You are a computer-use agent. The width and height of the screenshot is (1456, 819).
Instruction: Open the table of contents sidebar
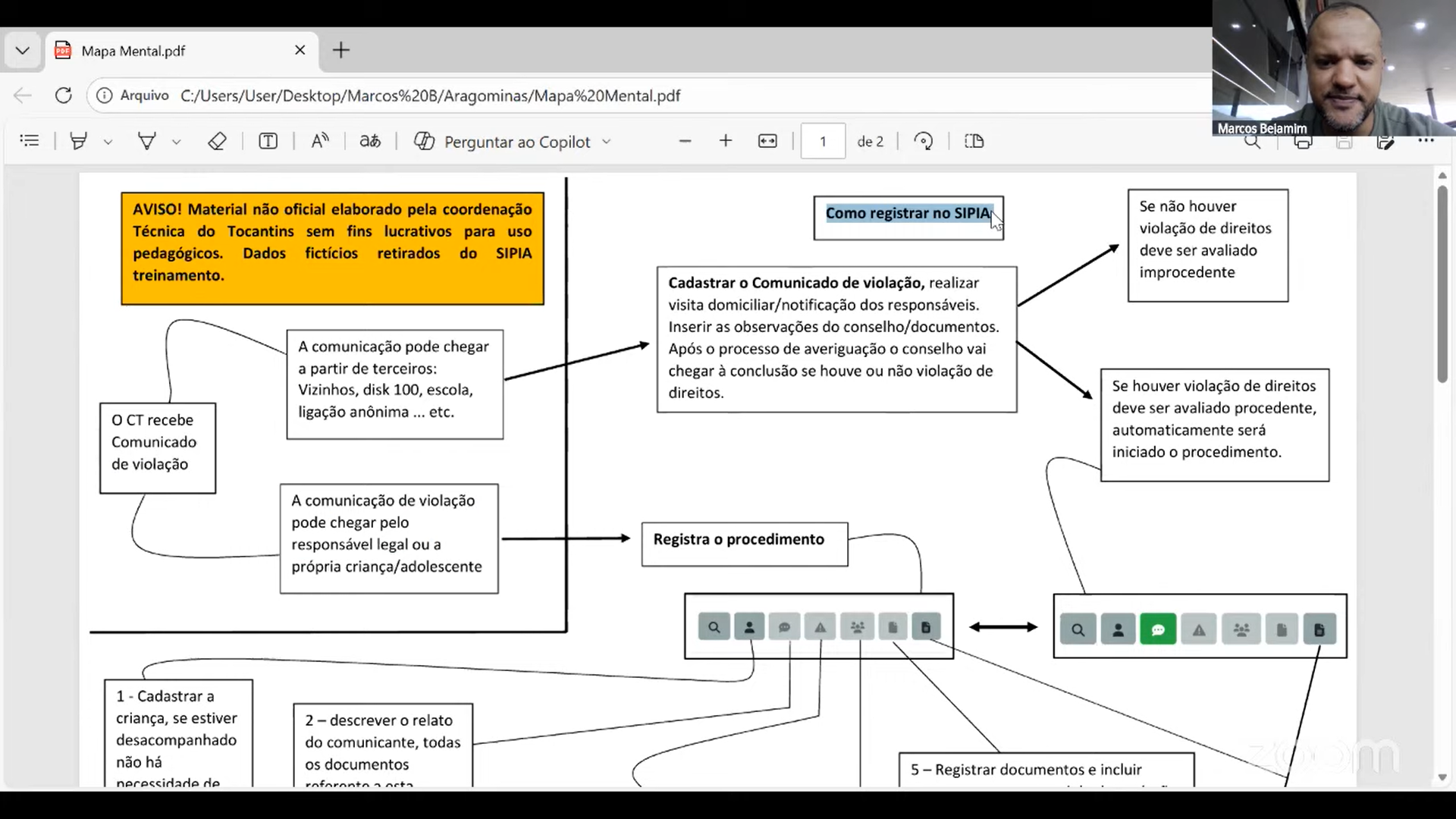point(30,141)
